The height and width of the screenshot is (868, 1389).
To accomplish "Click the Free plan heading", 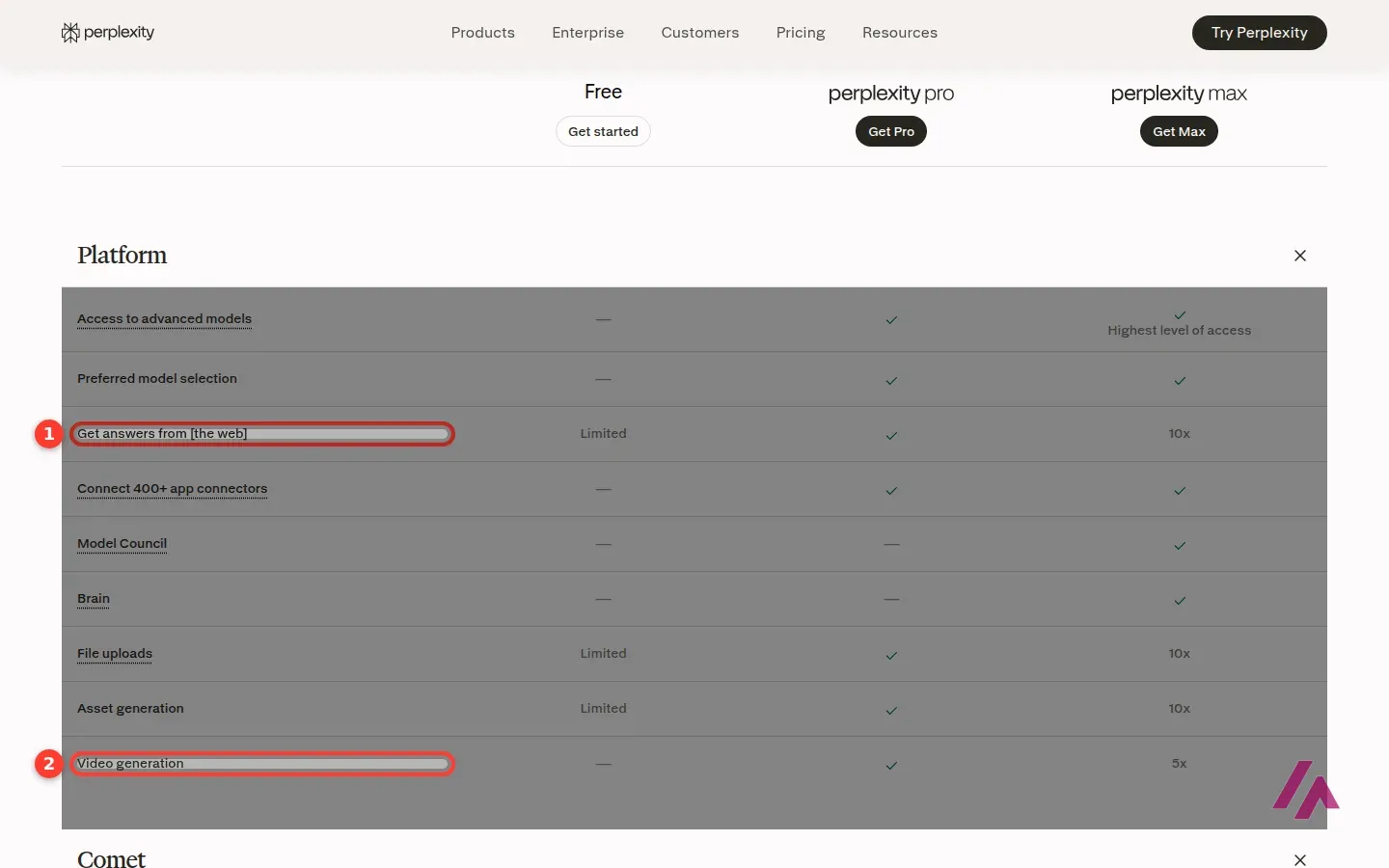I will (603, 92).
